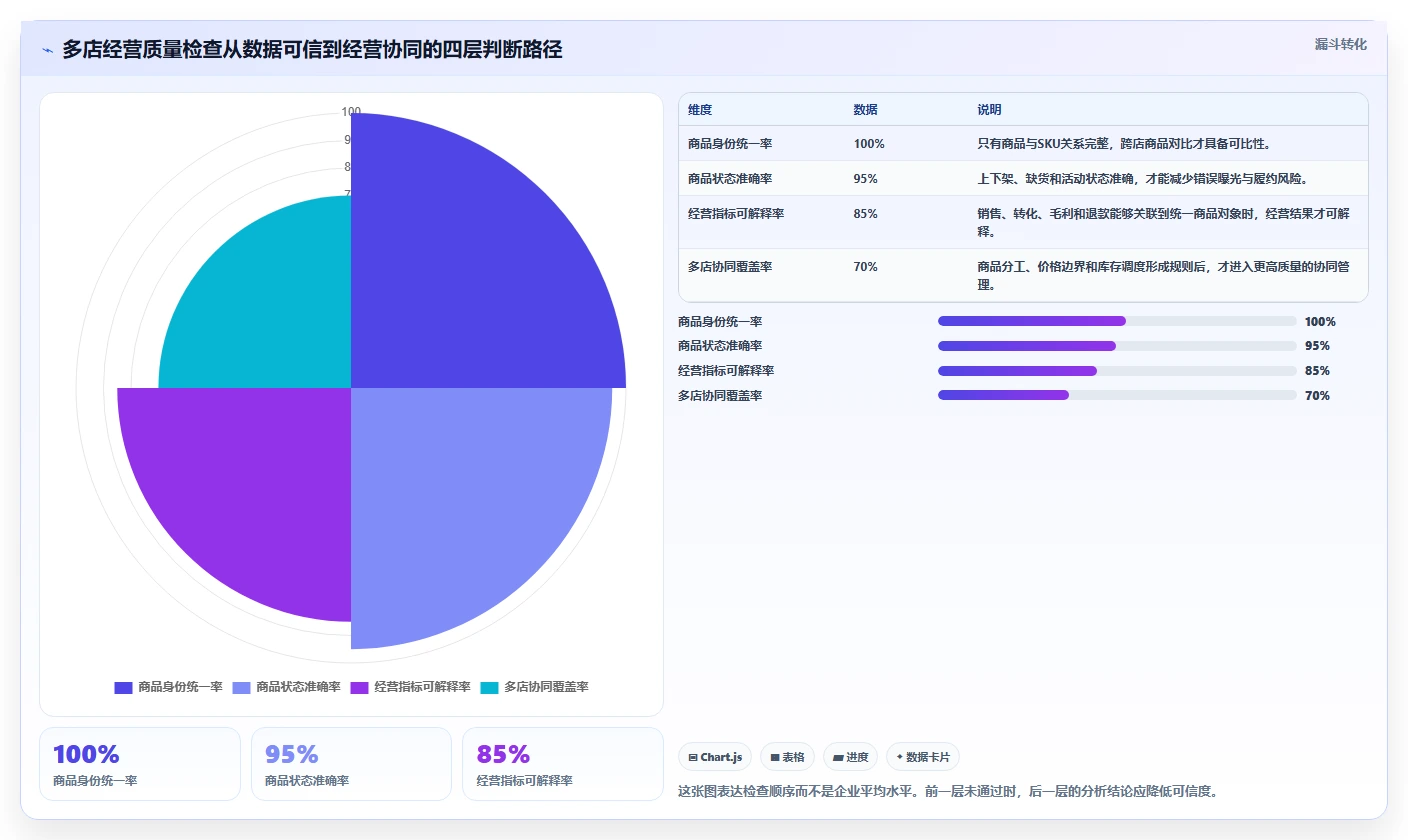
Task: Click the 维度 column header
Action: coord(700,110)
